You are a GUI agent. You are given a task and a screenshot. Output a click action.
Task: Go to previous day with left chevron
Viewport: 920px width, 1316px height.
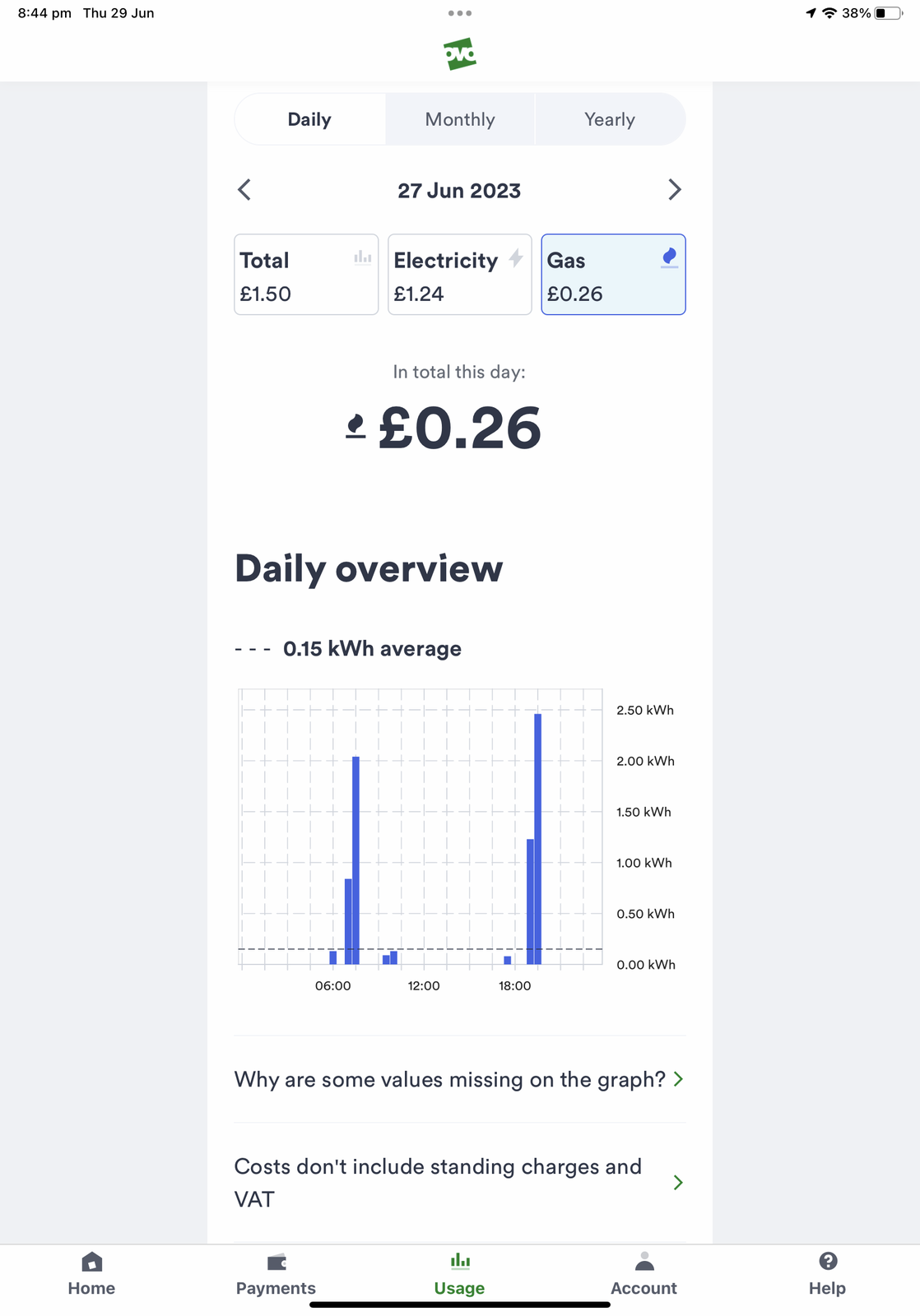244,190
